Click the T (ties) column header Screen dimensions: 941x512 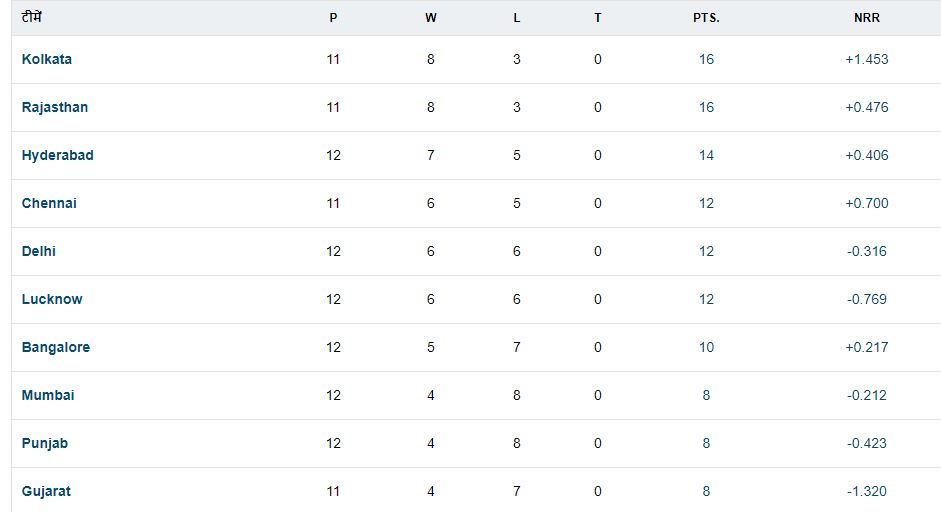[598, 18]
